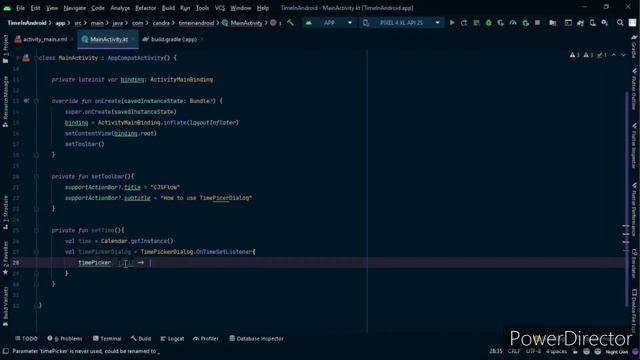Open the Project side tool window
The image size is (640, 360).
pos(5,49)
